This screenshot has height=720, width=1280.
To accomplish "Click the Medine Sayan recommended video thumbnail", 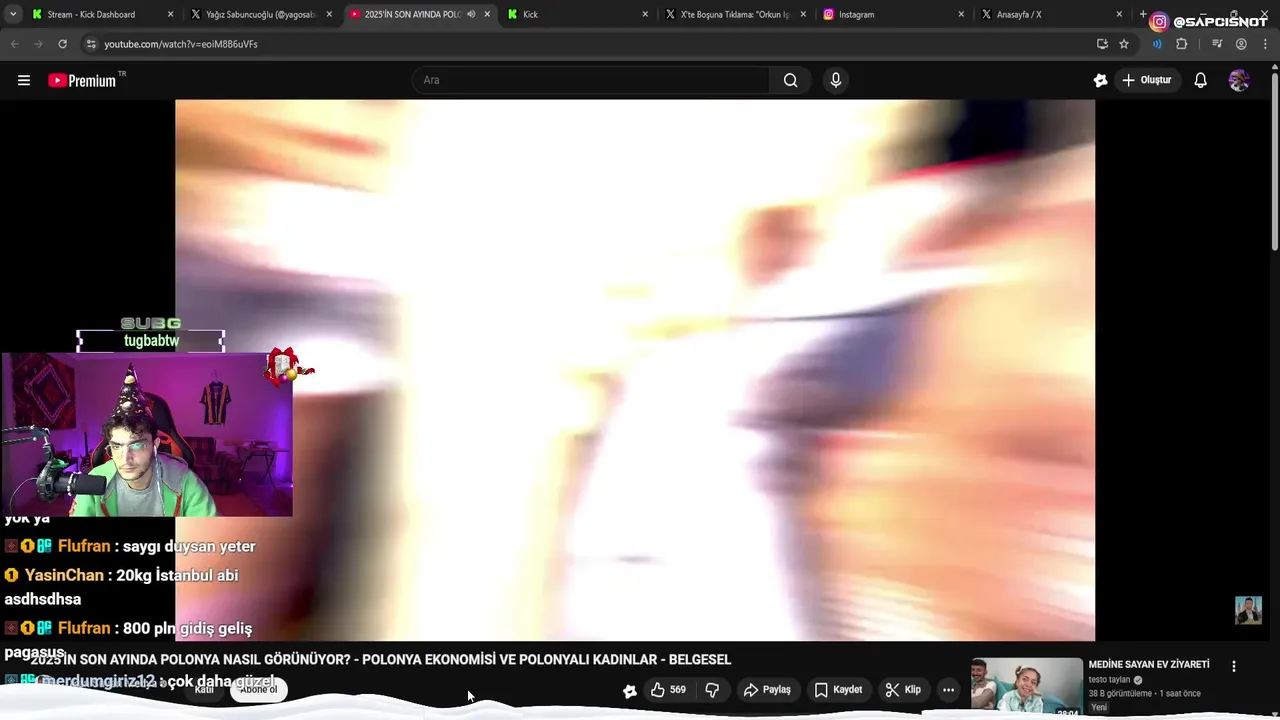I will pyautogui.click(x=1027, y=687).
